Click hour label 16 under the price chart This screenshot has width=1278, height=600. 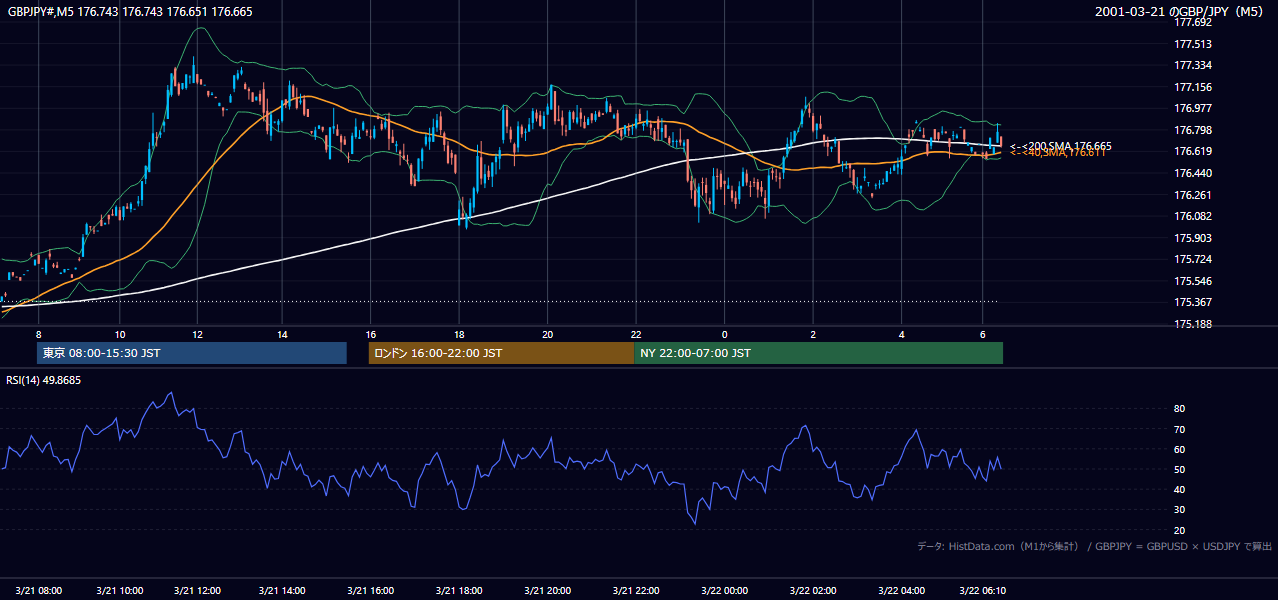[370, 334]
